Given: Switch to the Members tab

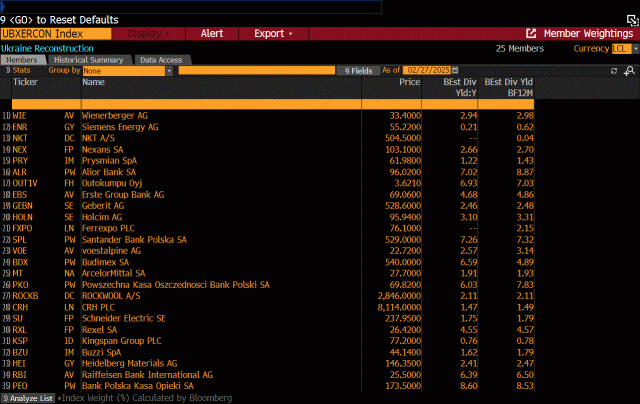Looking at the screenshot, I should click(x=22, y=60).
